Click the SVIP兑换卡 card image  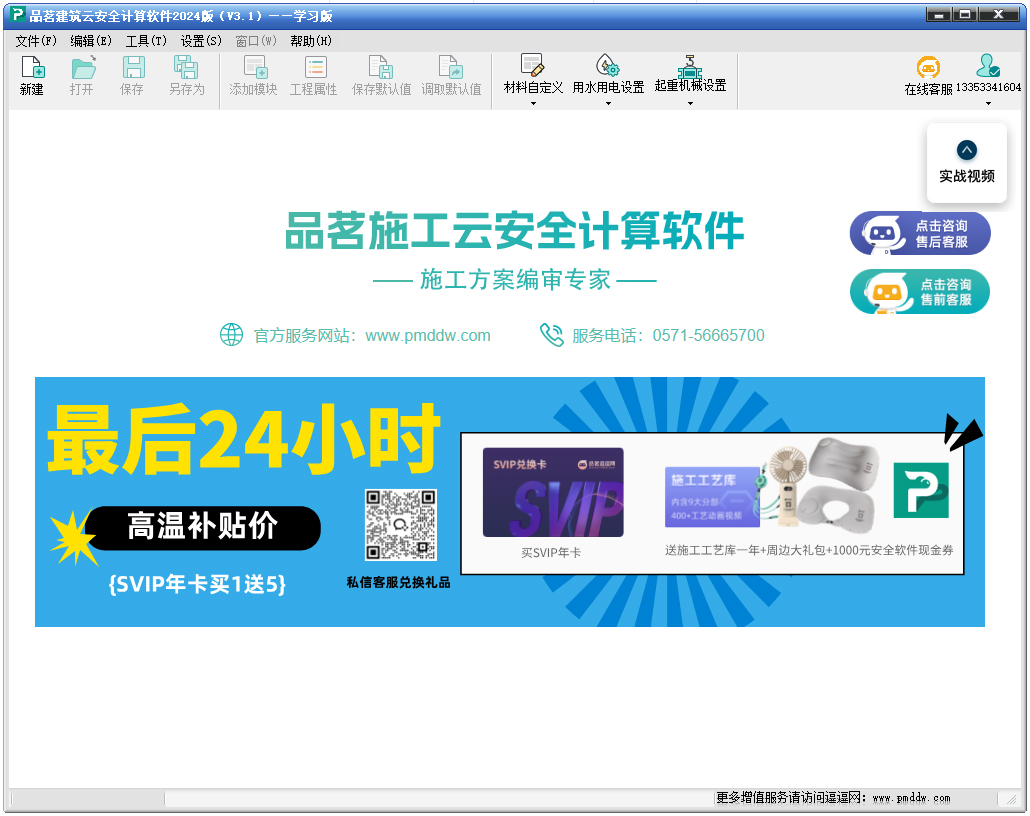pyautogui.click(x=553, y=492)
